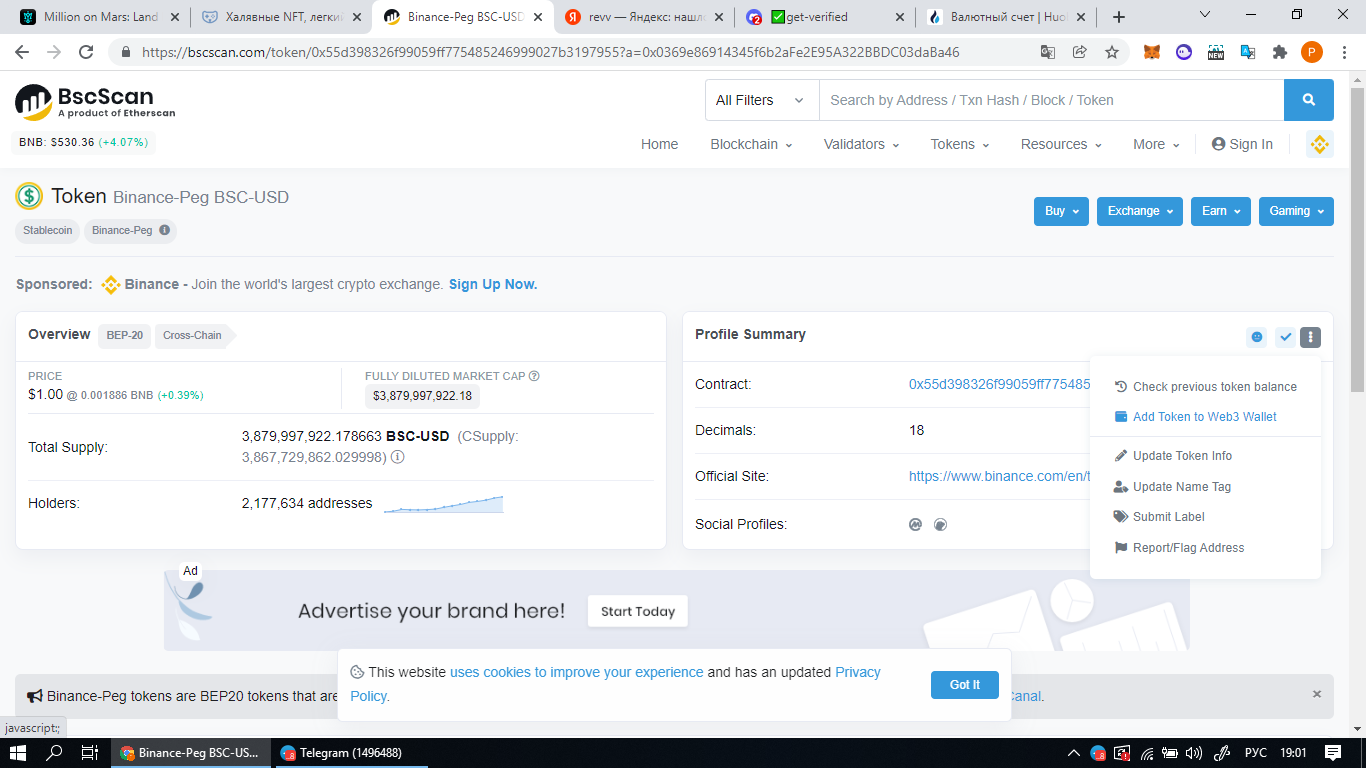Click the CoinMarketCap social profile icon
The height and width of the screenshot is (768, 1366).
pyautogui.click(x=915, y=524)
